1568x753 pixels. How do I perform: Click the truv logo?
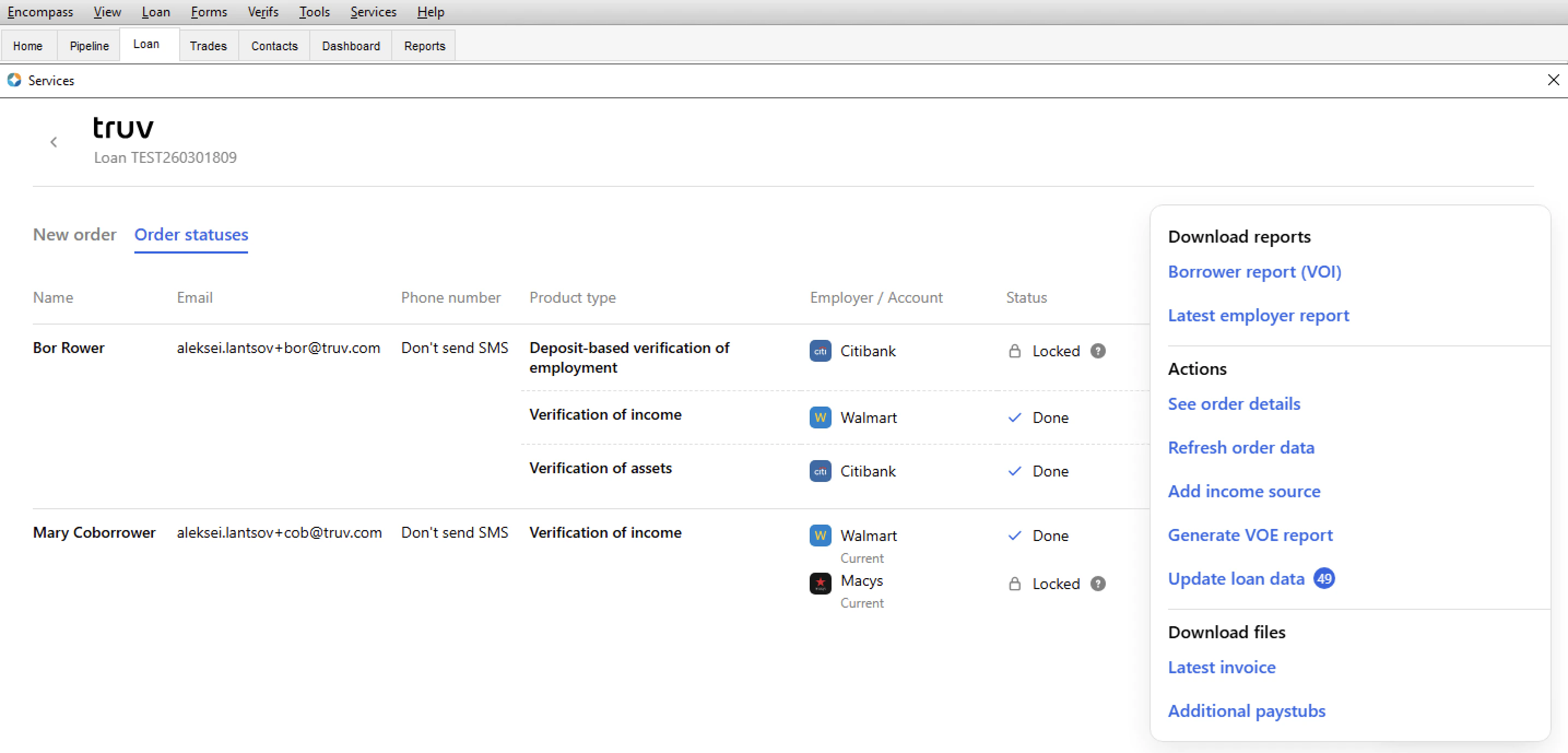click(x=123, y=127)
